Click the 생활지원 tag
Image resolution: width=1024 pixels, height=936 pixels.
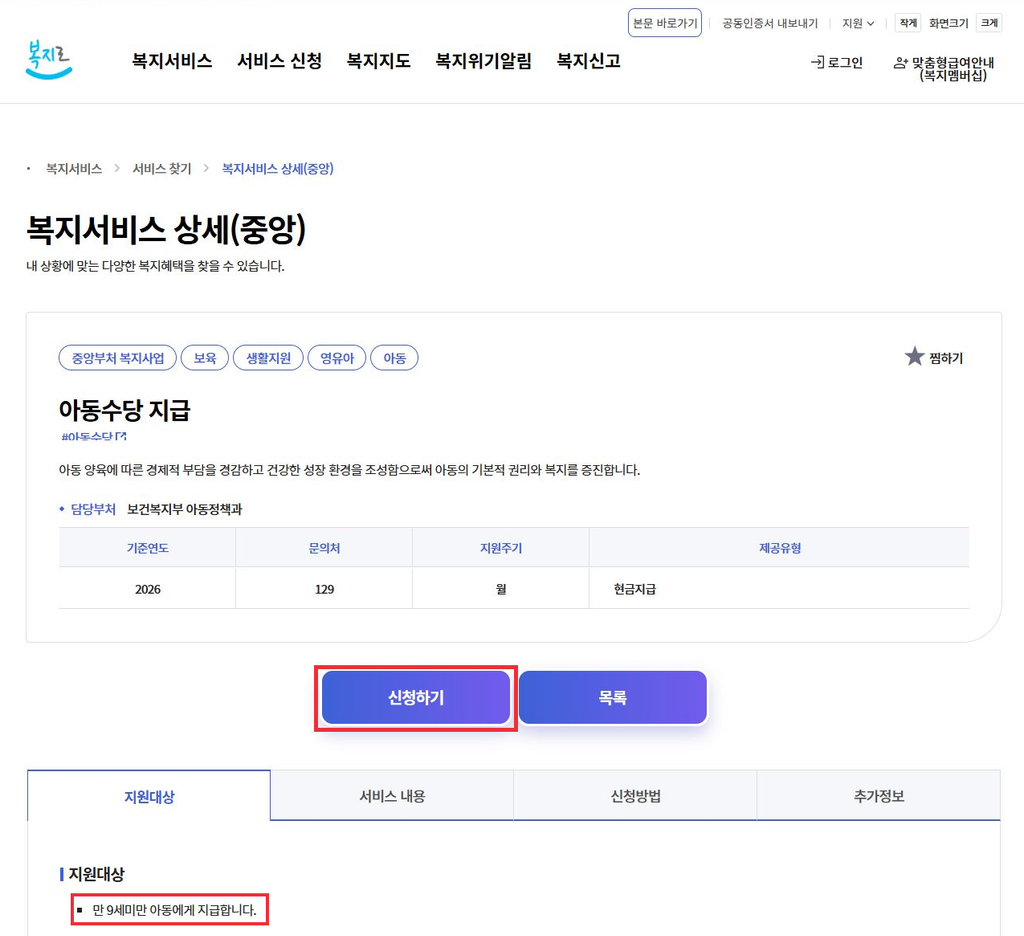point(268,358)
